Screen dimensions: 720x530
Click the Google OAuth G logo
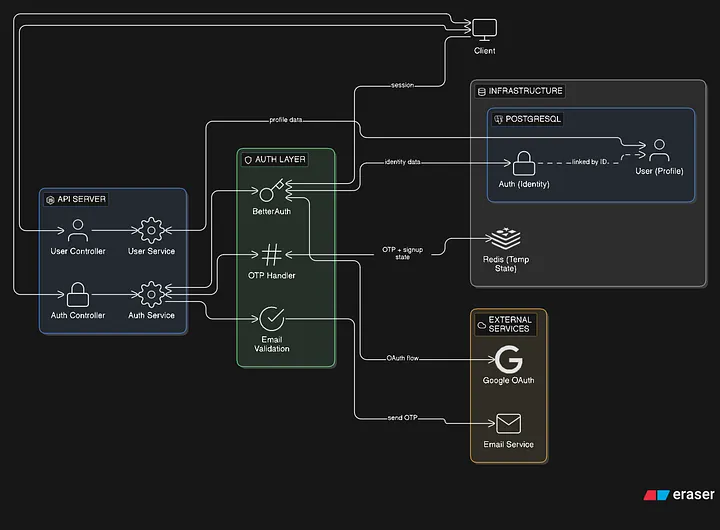tap(508, 359)
